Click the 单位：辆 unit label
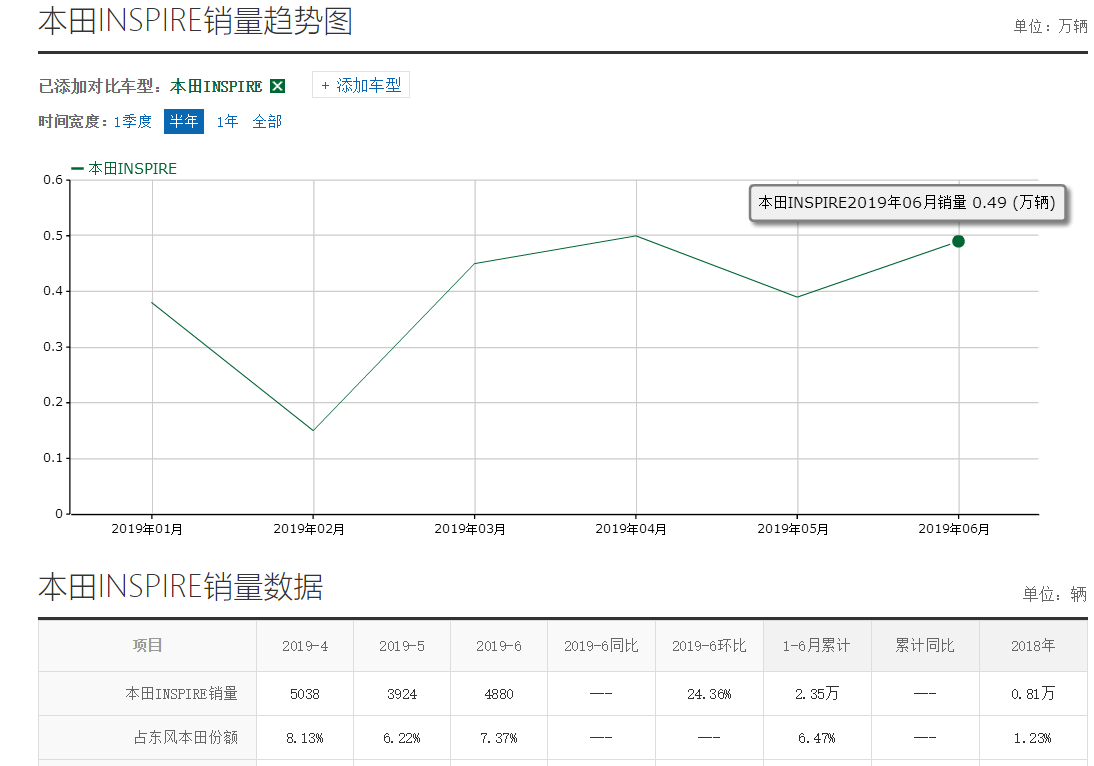The height and width of the screenshot is (766, 1094). coord(1054,594)
